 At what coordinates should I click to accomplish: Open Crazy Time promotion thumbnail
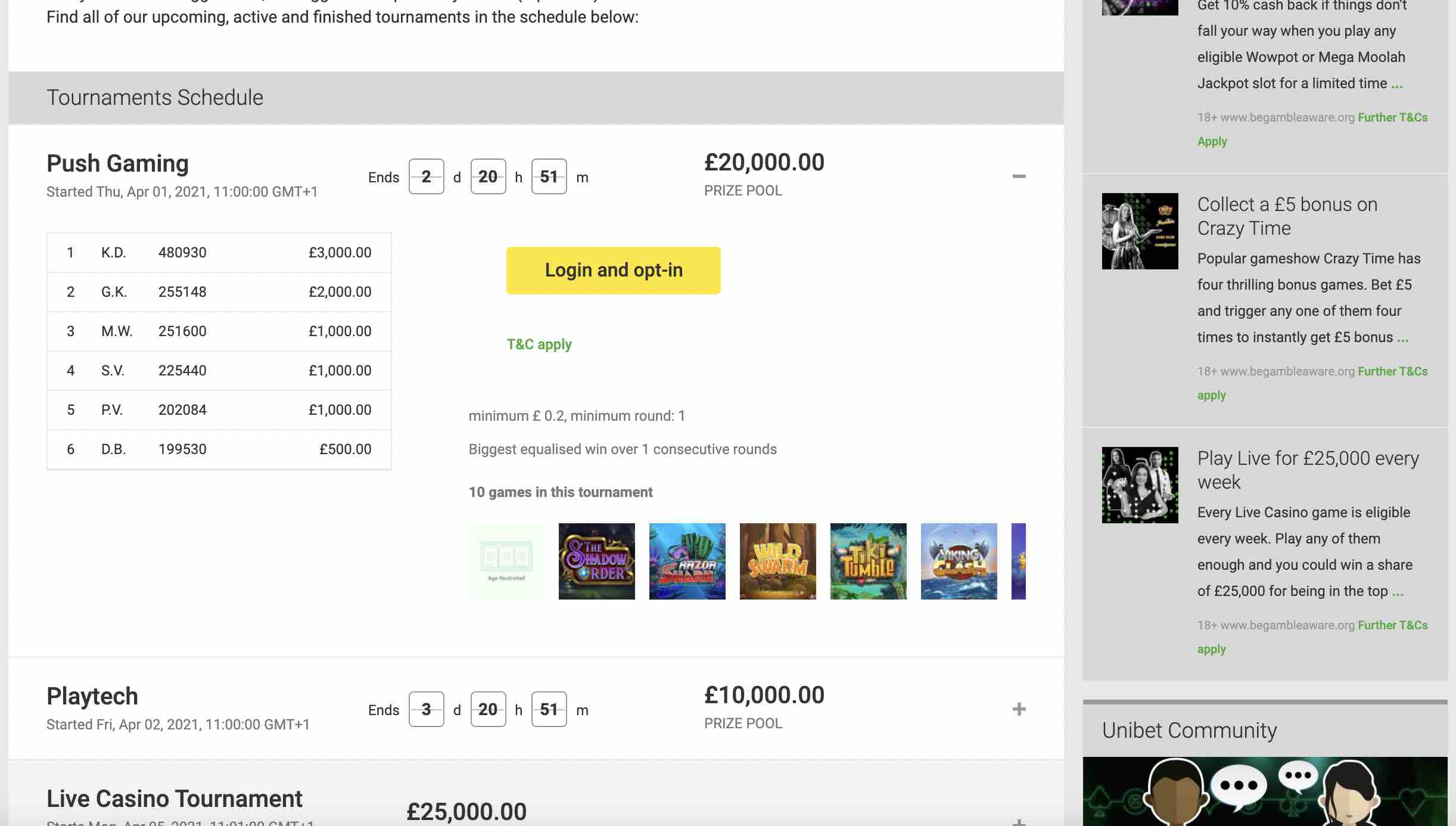1140,231
